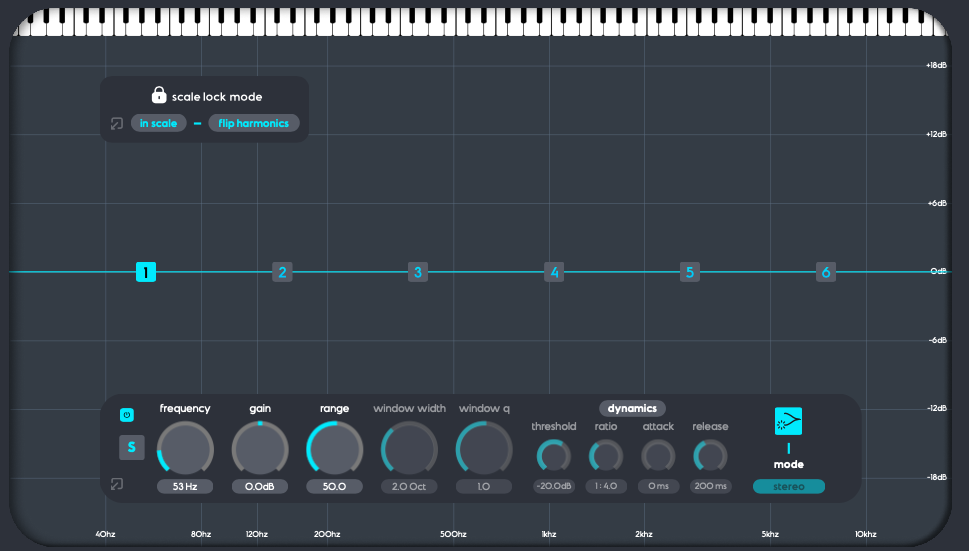Toggle the band power button
Screen dimensions: 969x551
click(x=127, y=415)
